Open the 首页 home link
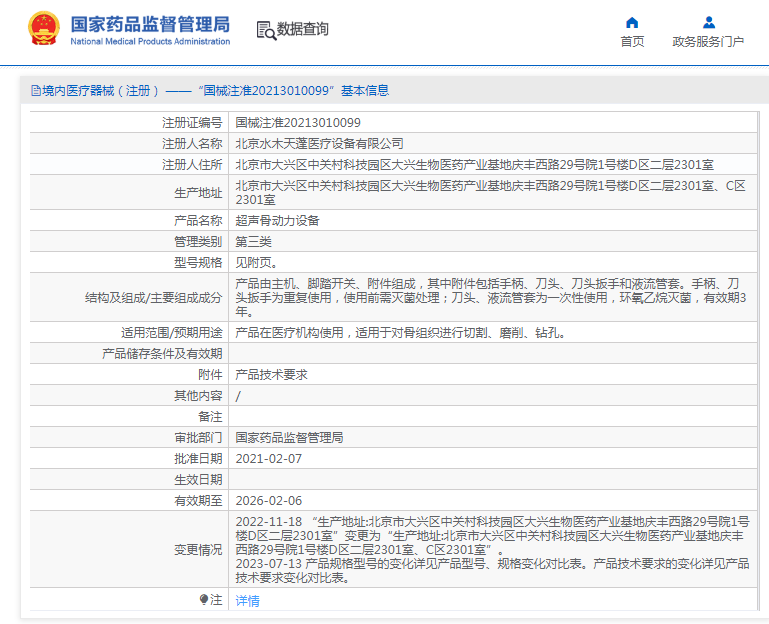This screenshot has height=624, width=769. [632, 42]
